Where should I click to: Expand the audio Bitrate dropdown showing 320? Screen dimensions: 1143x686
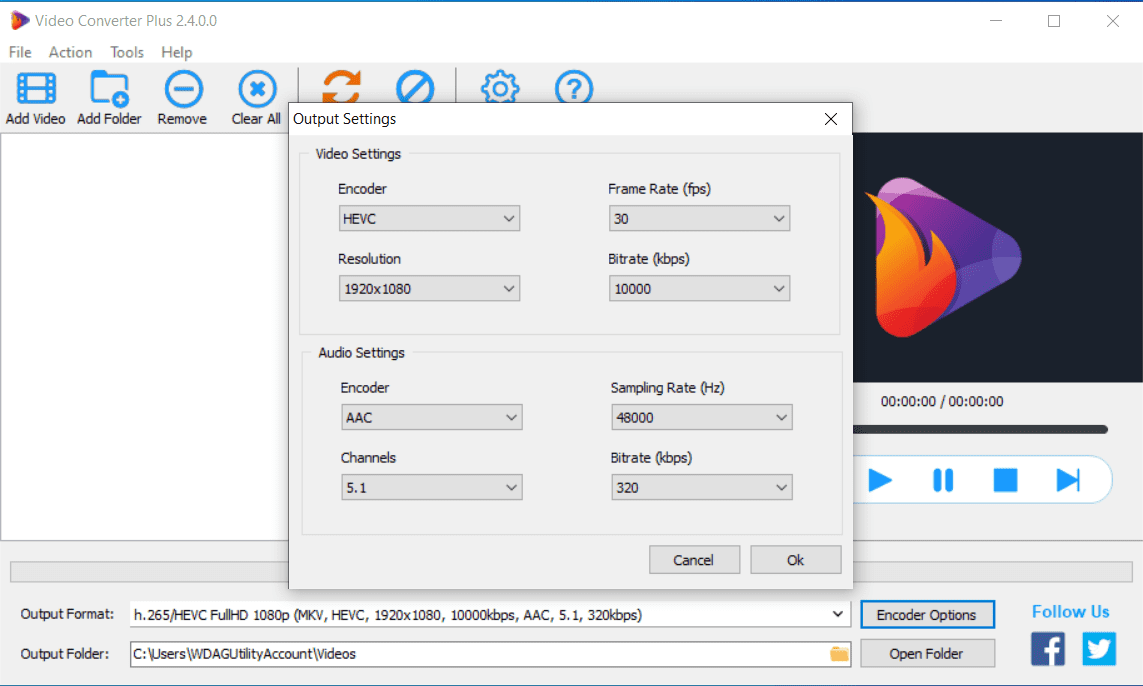702,488
